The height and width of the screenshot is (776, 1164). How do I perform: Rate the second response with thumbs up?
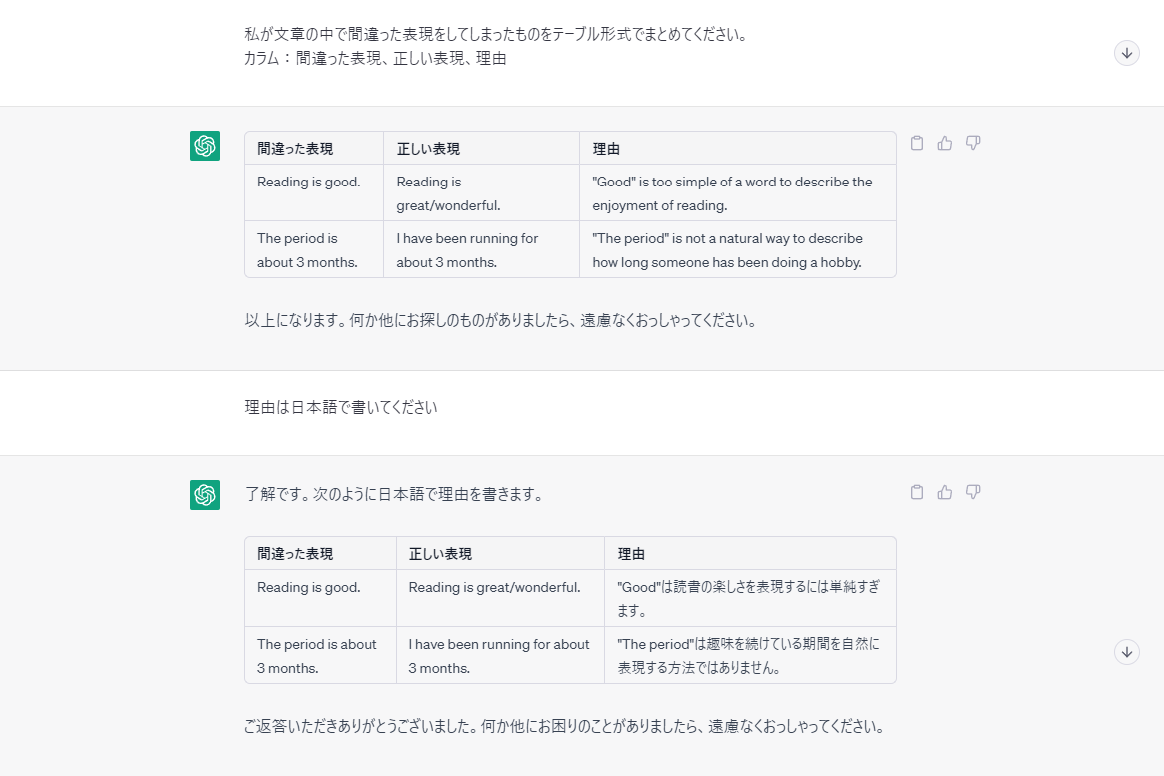(945, 492)
